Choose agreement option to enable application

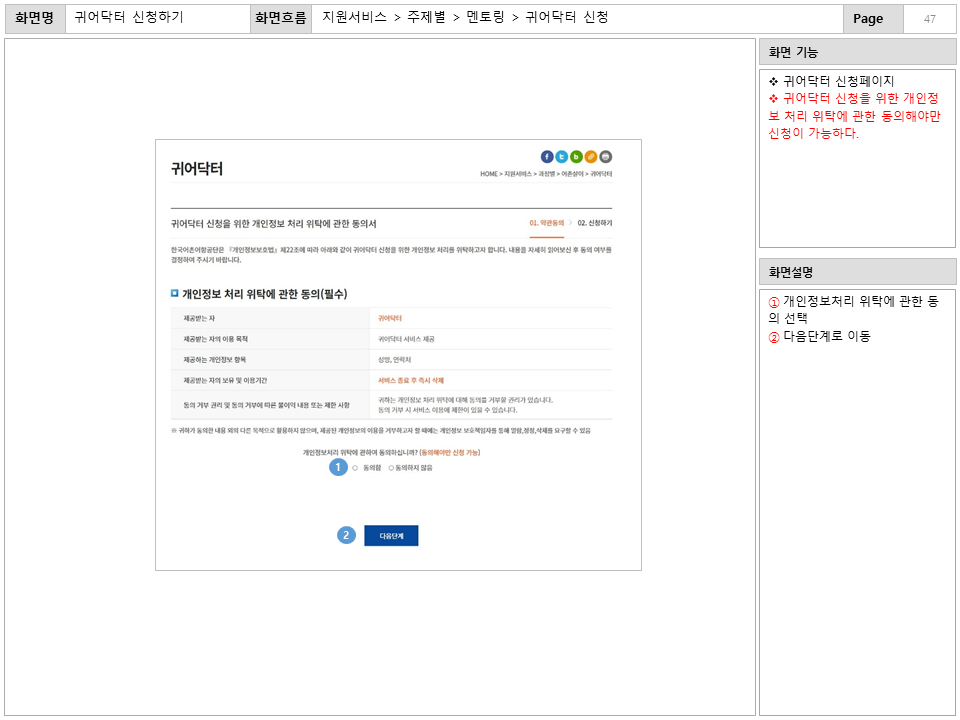[354, 467]
